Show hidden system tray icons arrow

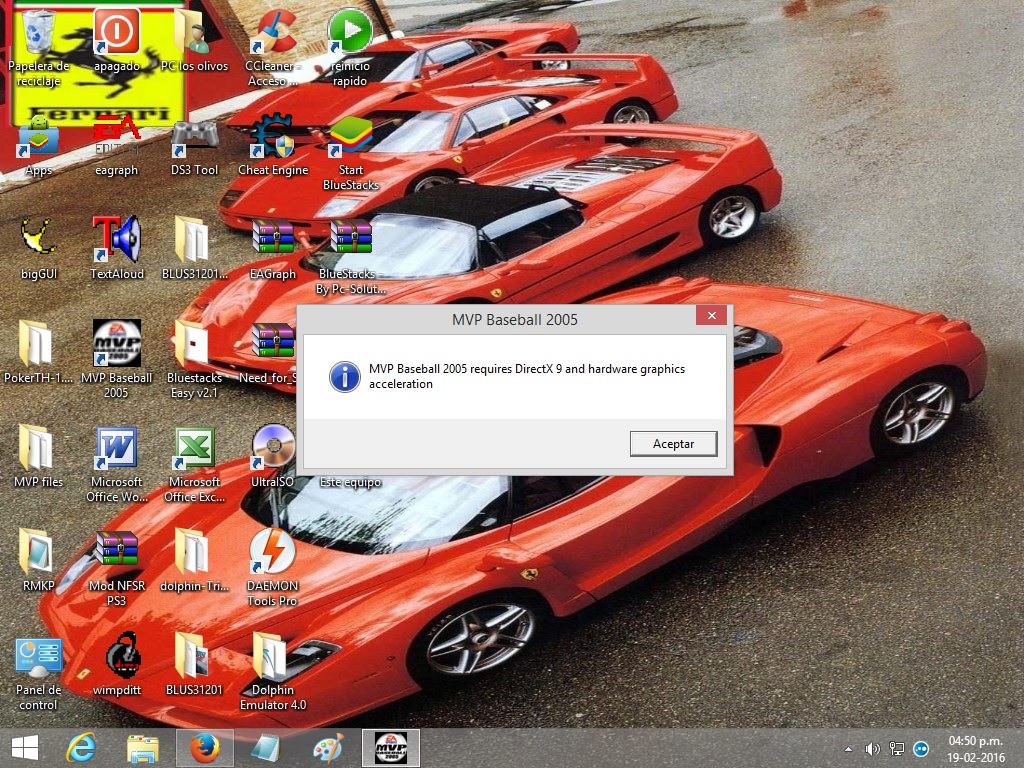point(849,748)
